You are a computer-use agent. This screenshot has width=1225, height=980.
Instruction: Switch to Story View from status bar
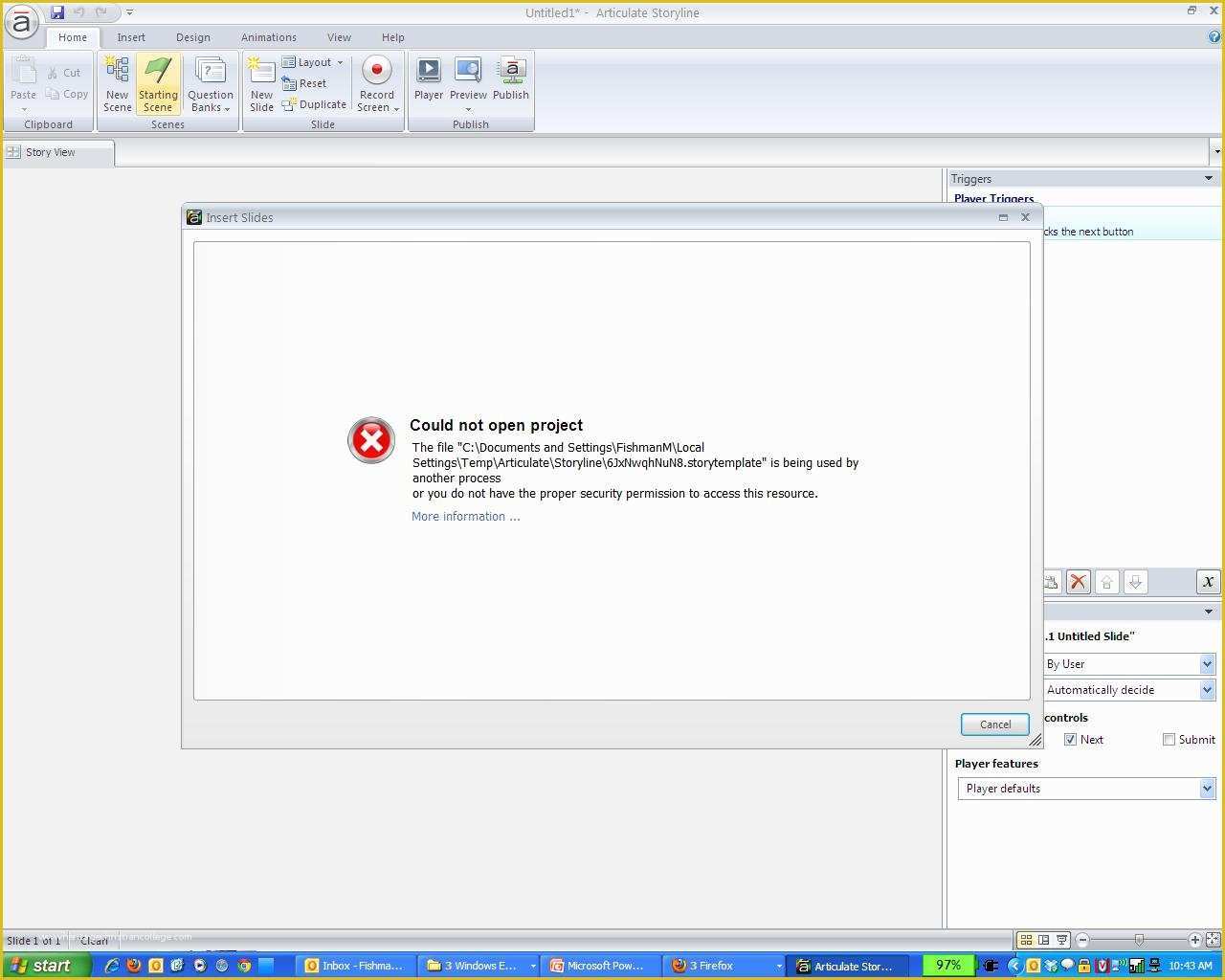point(1025,940)
